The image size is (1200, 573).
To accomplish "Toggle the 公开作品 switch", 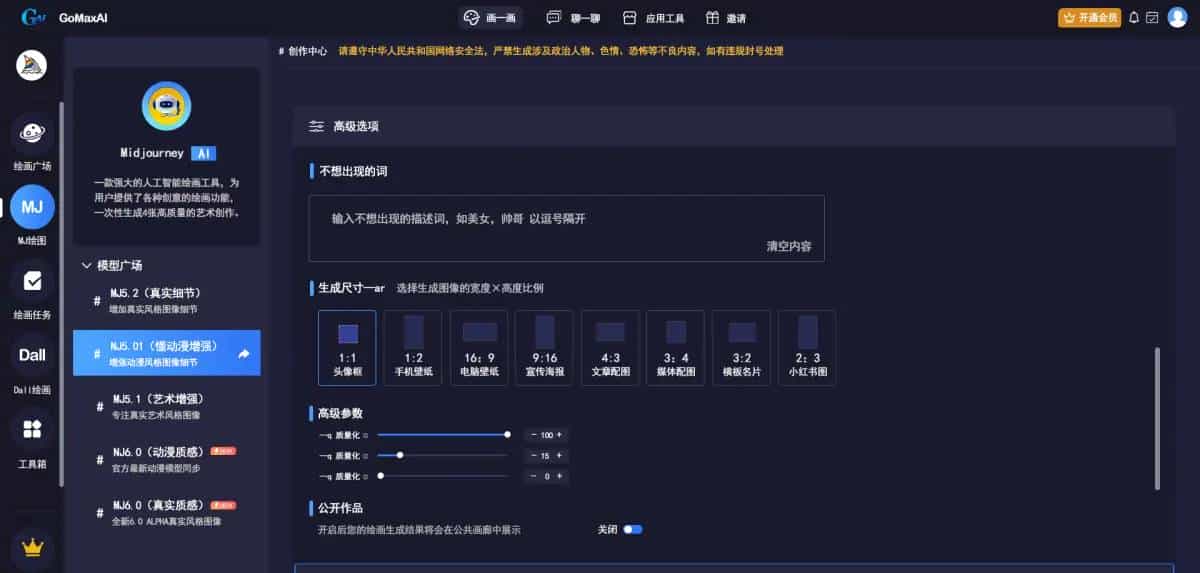I will click(x=632, y=529).
